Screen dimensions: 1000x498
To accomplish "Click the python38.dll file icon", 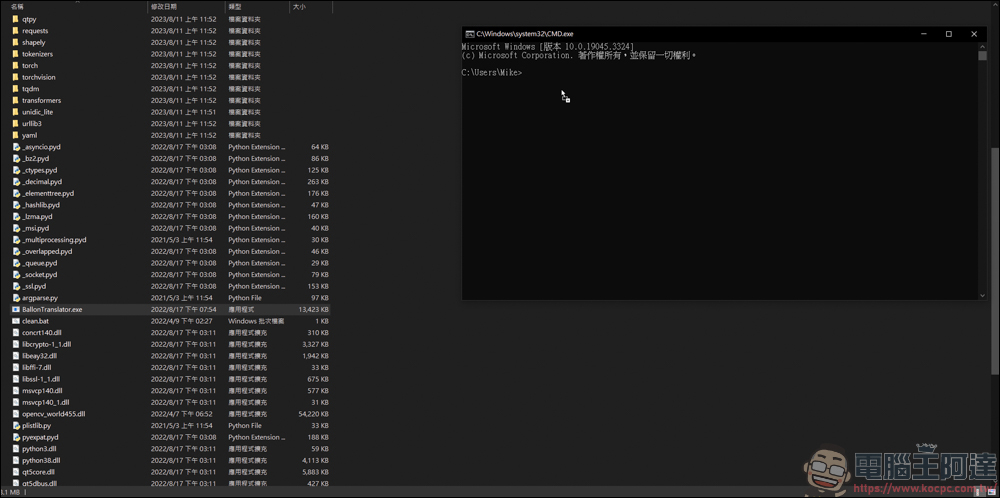I will [x=15, y=460].
